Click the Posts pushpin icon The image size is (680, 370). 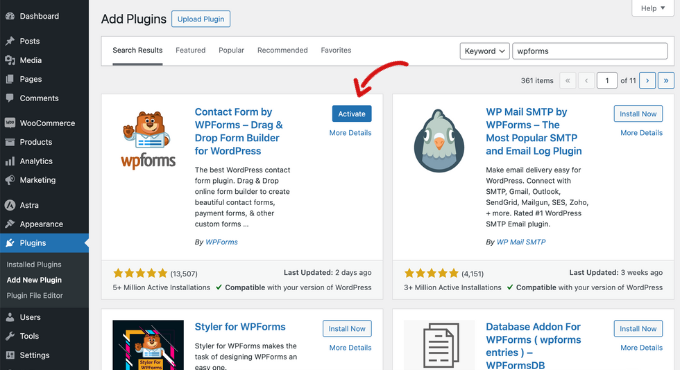click(x=10, y=41)
